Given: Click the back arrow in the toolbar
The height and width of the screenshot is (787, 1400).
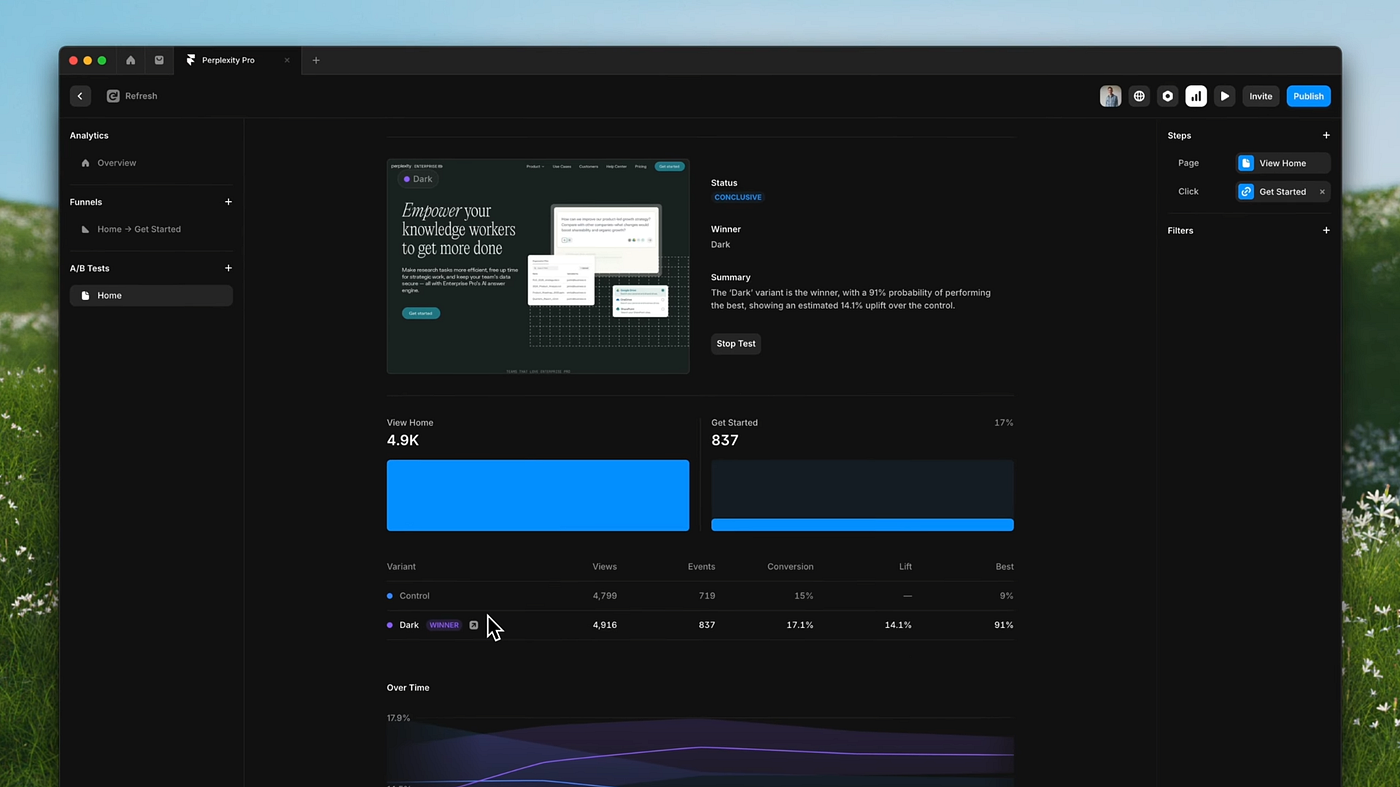Looking at the screenshot, I should click(x=80, y=95).
